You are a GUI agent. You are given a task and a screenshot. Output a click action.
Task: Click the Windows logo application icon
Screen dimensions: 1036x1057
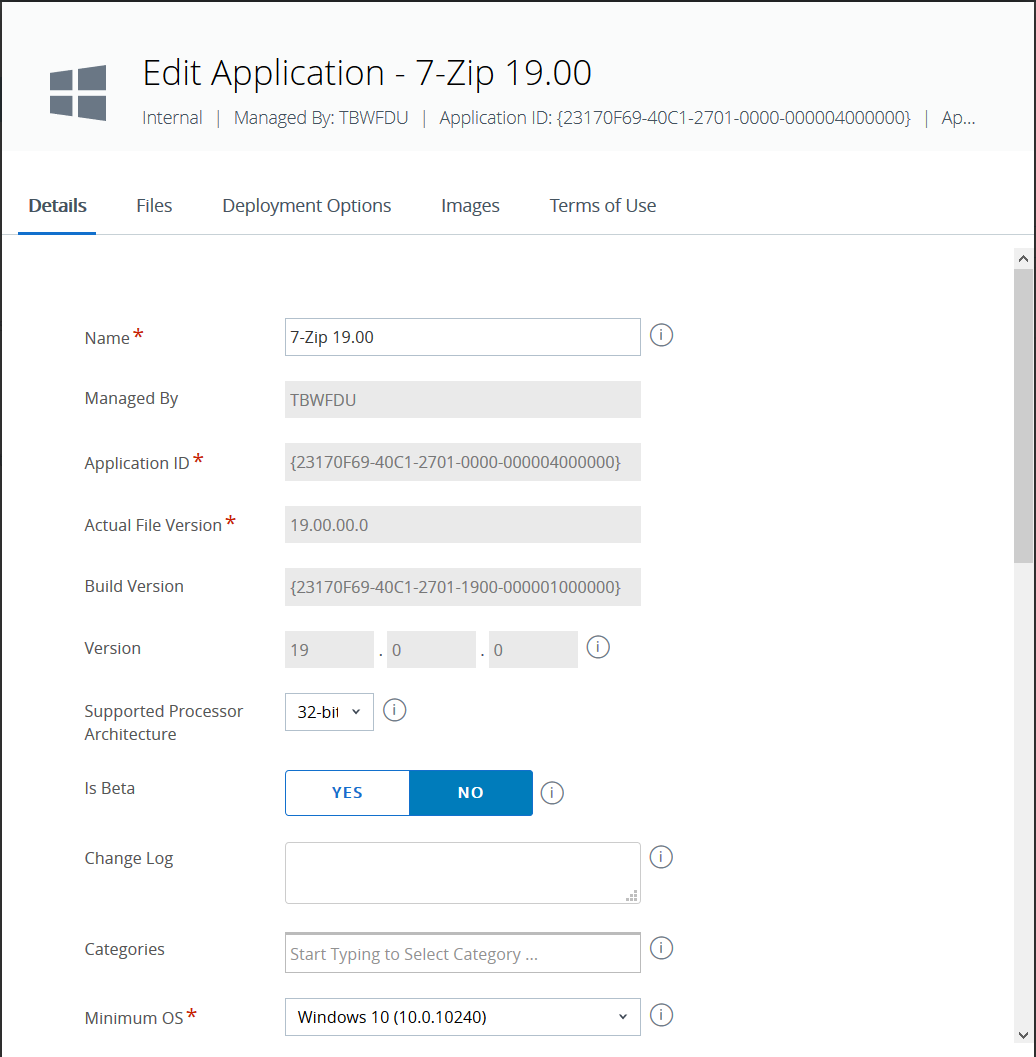coord(78,93)
